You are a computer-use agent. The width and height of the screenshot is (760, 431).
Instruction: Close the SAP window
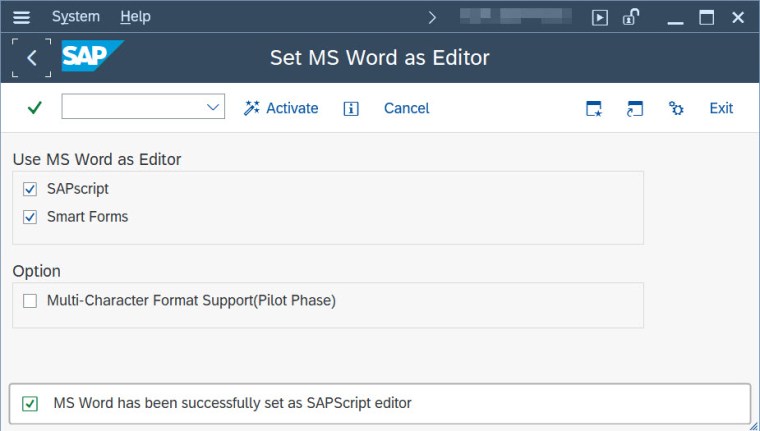coord(738,17)
